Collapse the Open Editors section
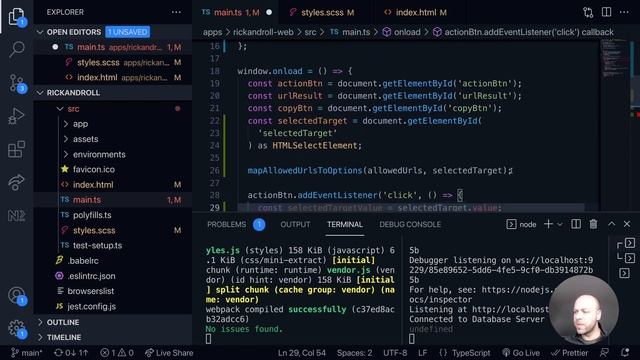640x360 pixels. (x=113, y=32)
